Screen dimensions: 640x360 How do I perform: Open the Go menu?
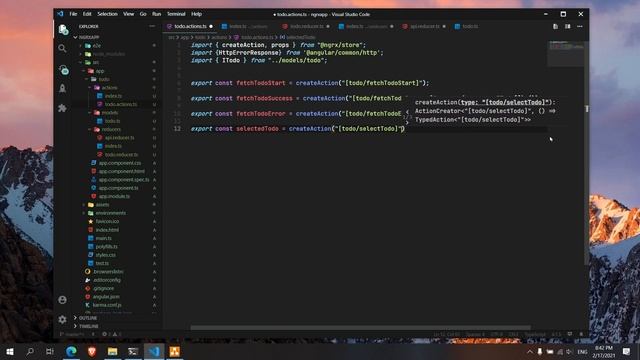143,14
